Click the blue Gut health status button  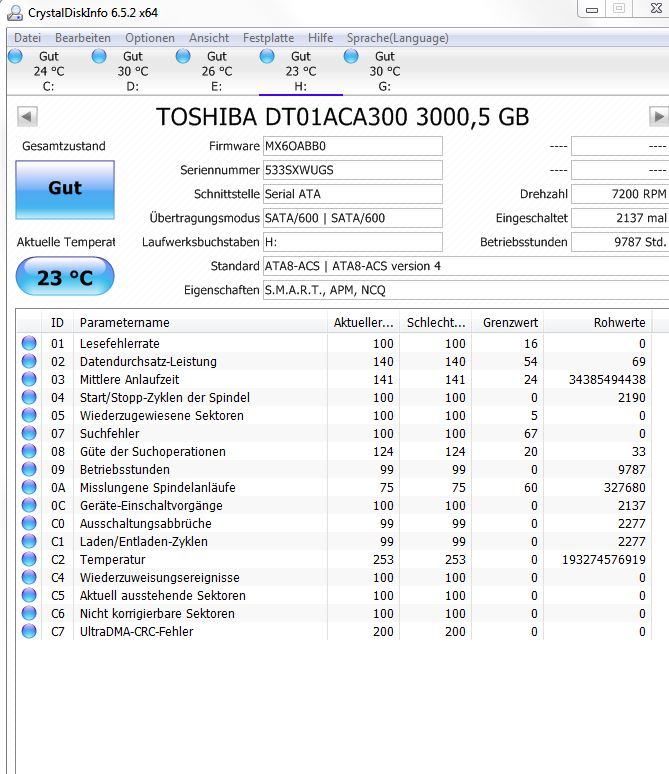tap(65, 190)
